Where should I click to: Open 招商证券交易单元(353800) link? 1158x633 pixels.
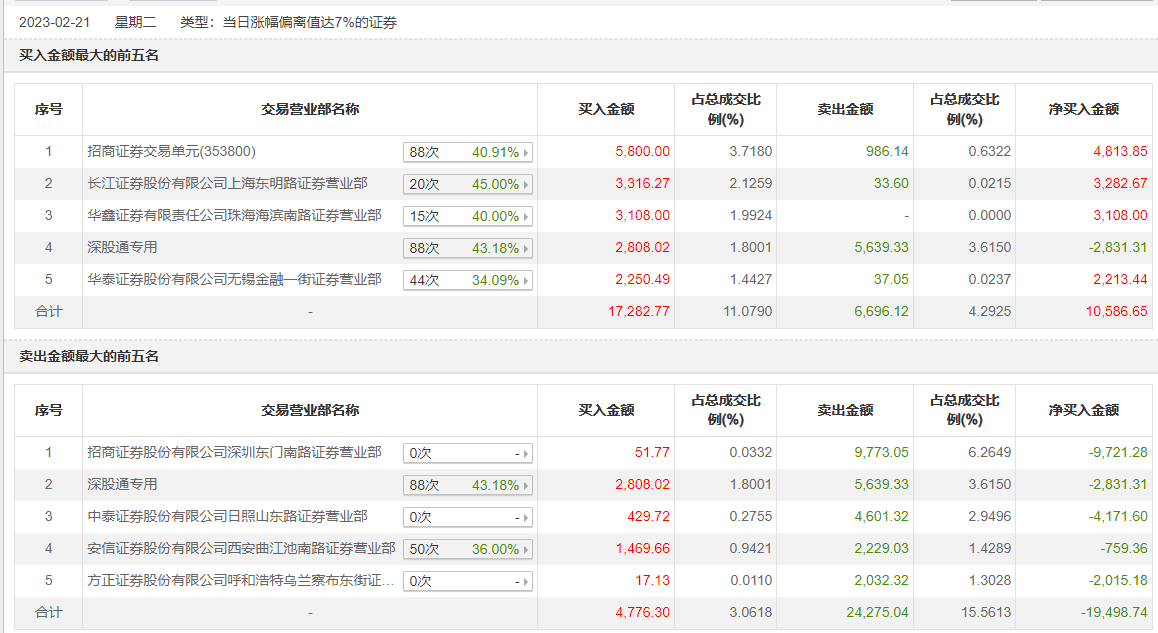click(x=171, y=151)
